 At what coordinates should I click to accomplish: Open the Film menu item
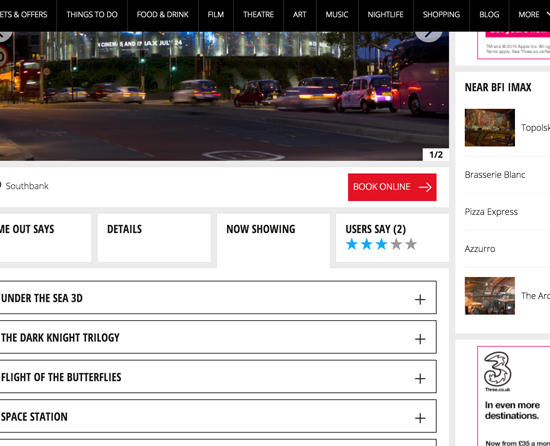coord(215,15)
